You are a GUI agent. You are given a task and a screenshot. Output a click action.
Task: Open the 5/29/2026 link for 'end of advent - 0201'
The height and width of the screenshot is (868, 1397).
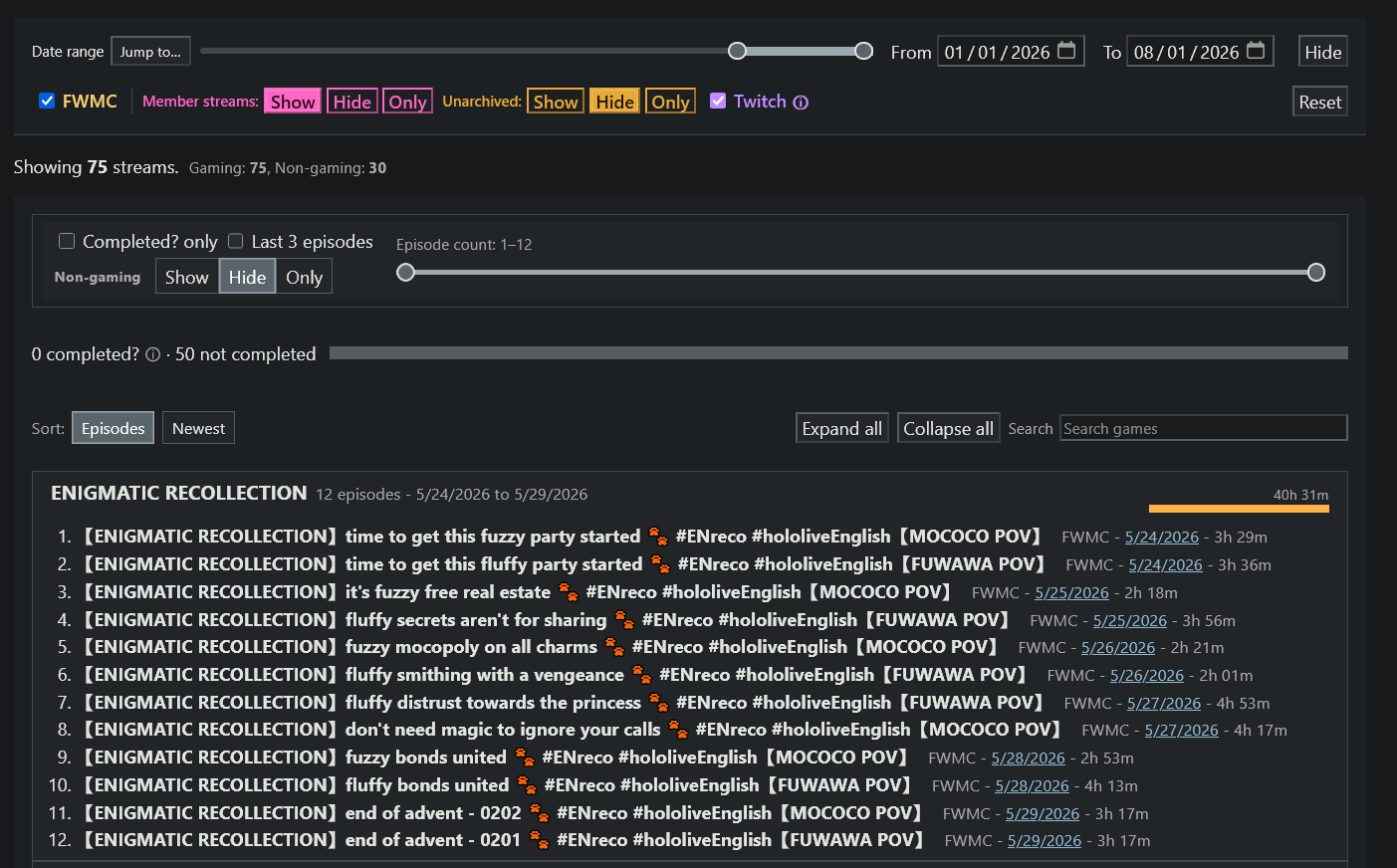1045,841
